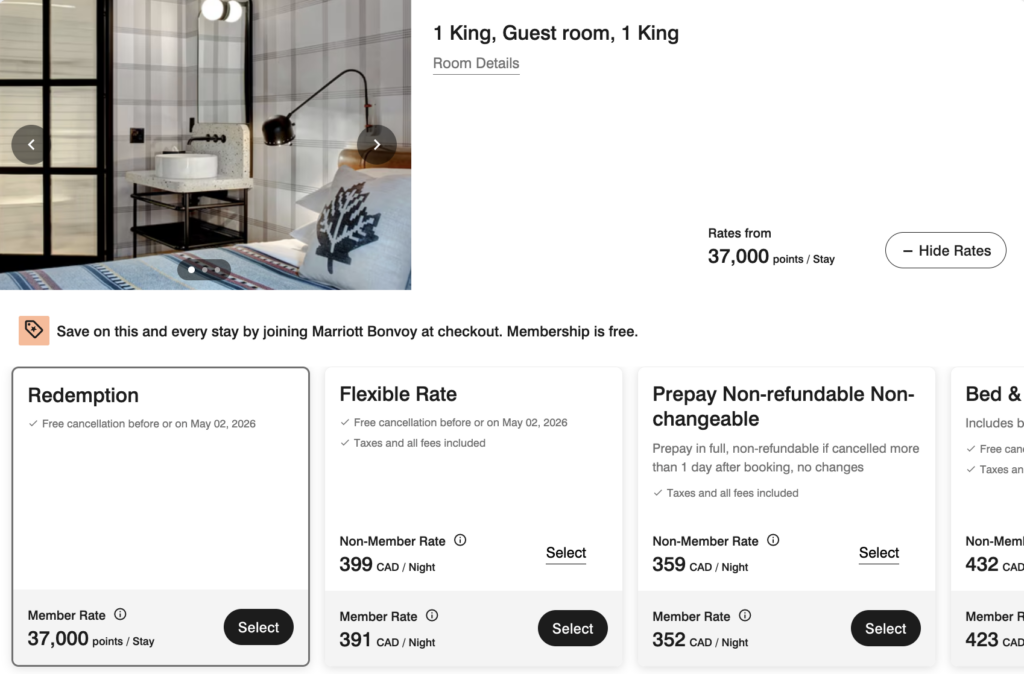Viewport: 1024px width, 674px height.
Task: Click info icon next to Flexible Non-Member Rate
Action: [460, 540]
